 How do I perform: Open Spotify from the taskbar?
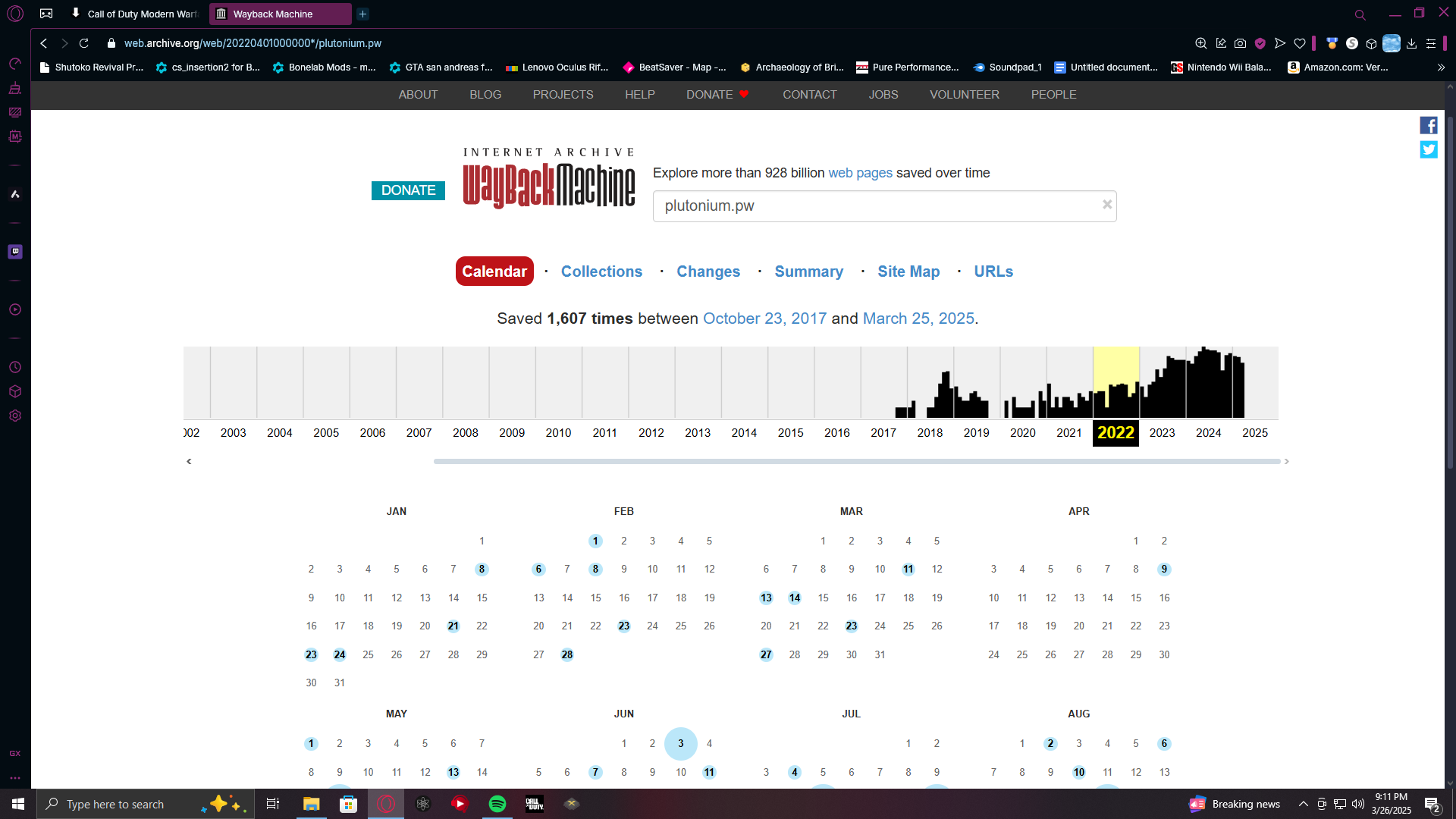(x=497, y=804)
